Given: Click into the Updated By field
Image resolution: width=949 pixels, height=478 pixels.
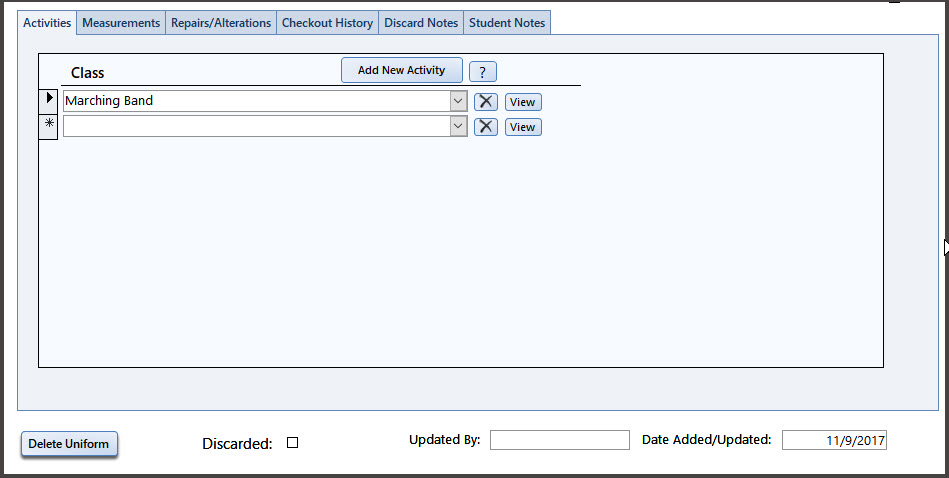Looking at the screenshot, I should point(559,440).
